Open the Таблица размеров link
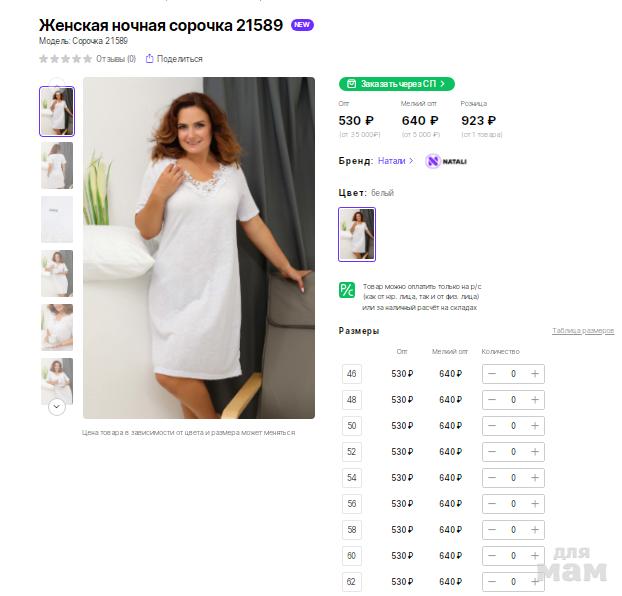 pos(583,331)
